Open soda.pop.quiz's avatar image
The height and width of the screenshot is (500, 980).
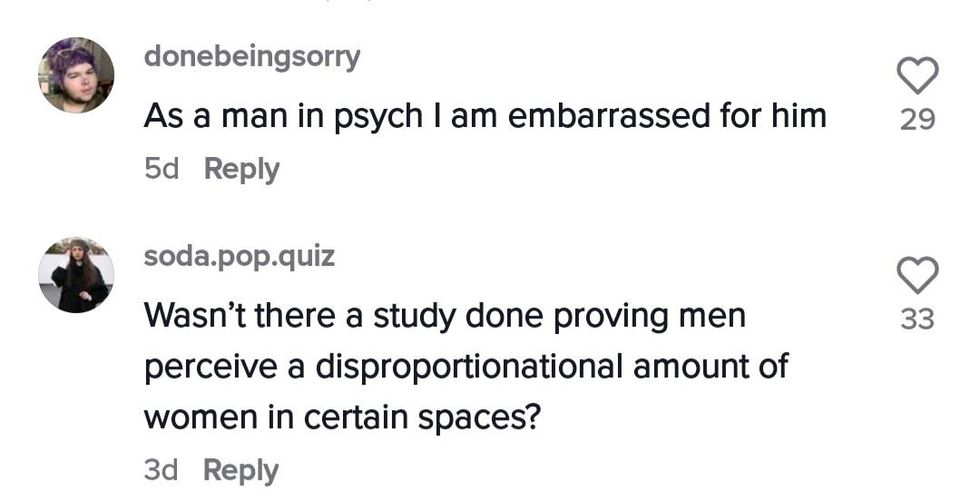point(76,275)
